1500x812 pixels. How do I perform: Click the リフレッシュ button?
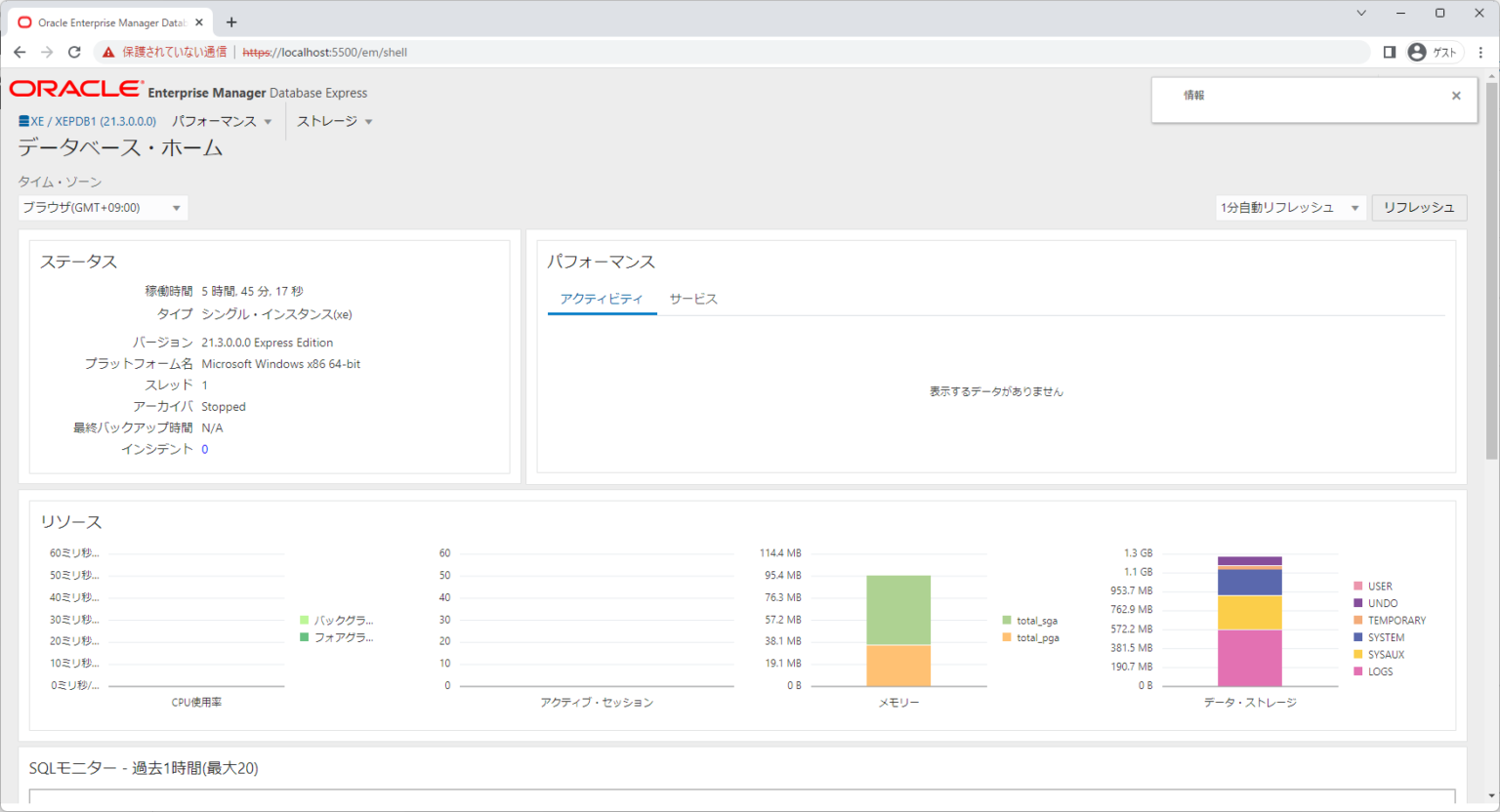(1418, 207)
